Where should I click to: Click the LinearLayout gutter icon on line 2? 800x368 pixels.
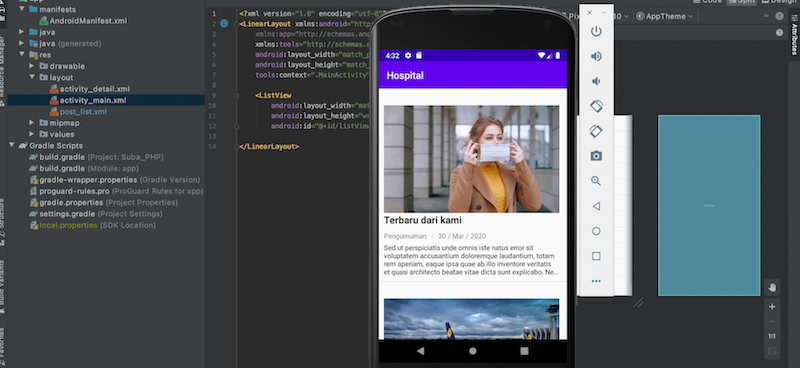pos(224,23)
